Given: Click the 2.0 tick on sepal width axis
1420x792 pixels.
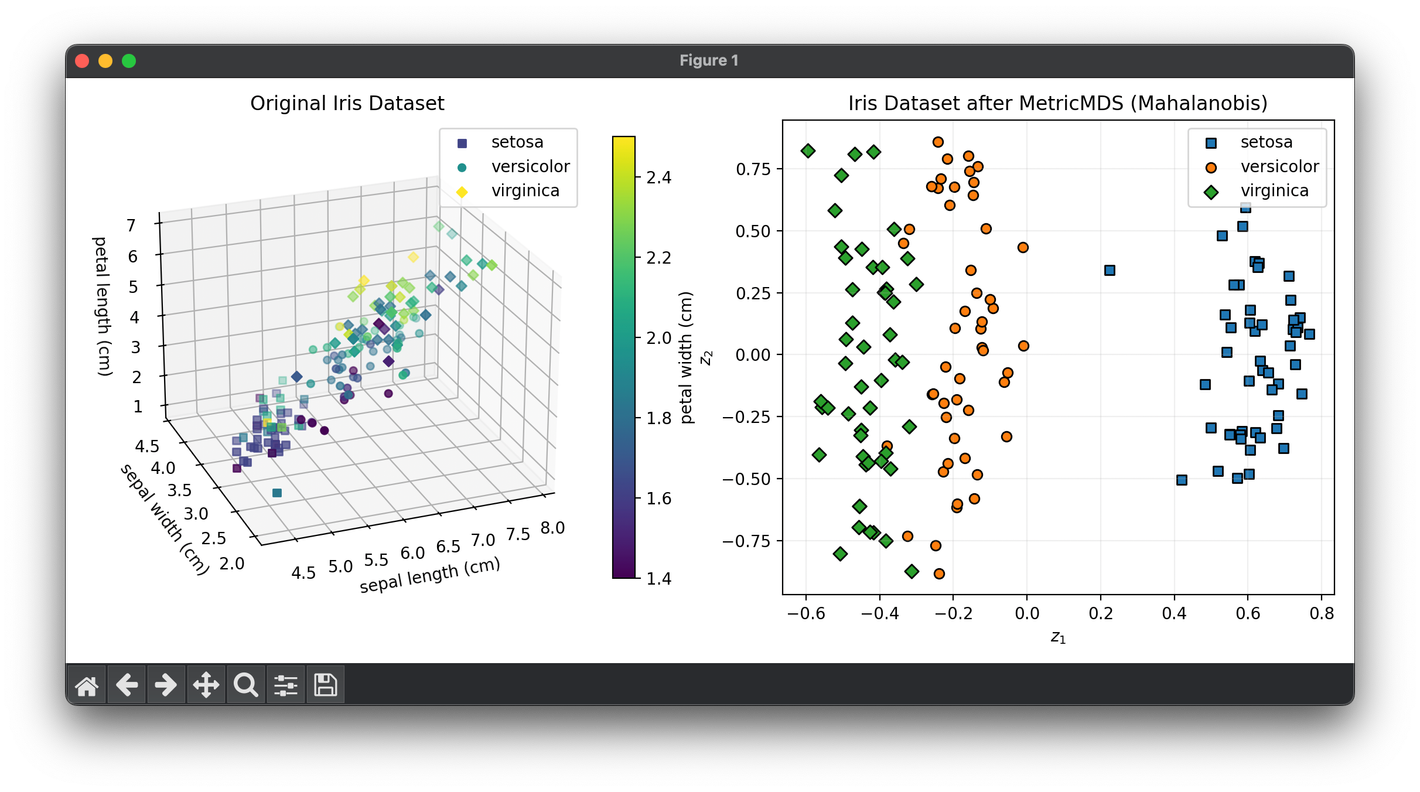Looking at the screenshot, I should [x=231, y=563].
